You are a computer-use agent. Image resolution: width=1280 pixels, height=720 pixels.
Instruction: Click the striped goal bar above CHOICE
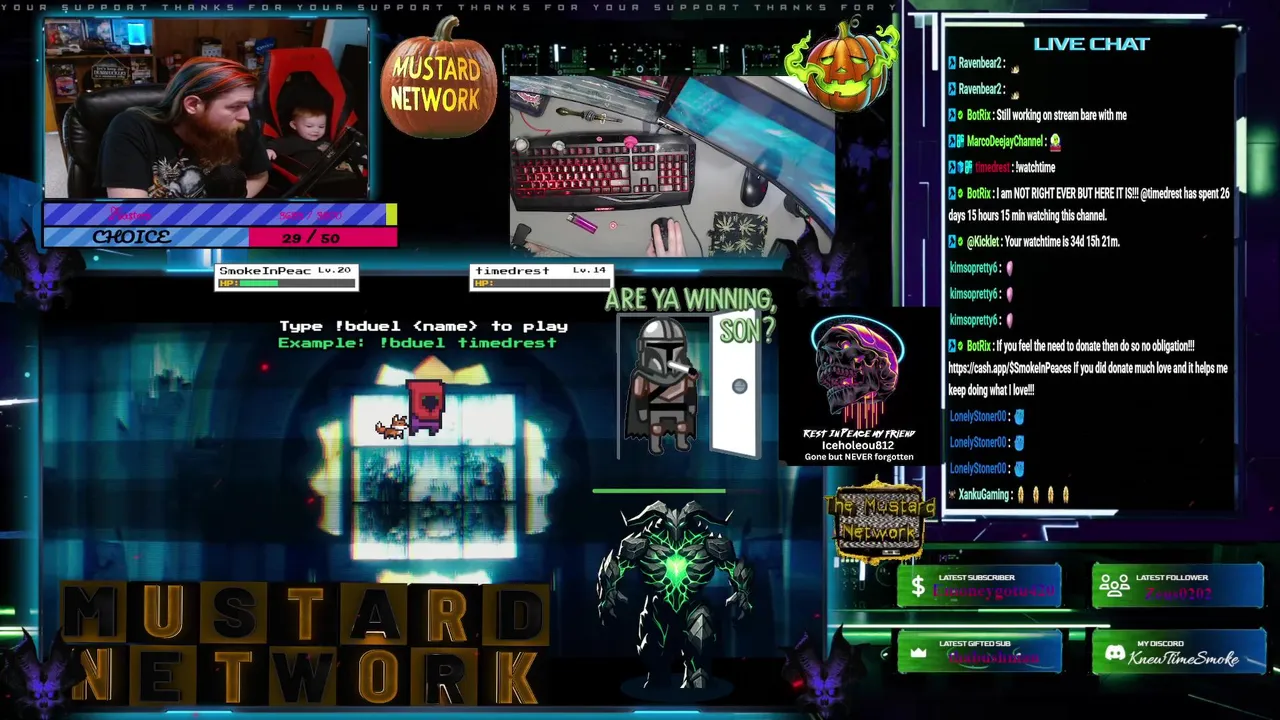(x=220, y=214)
